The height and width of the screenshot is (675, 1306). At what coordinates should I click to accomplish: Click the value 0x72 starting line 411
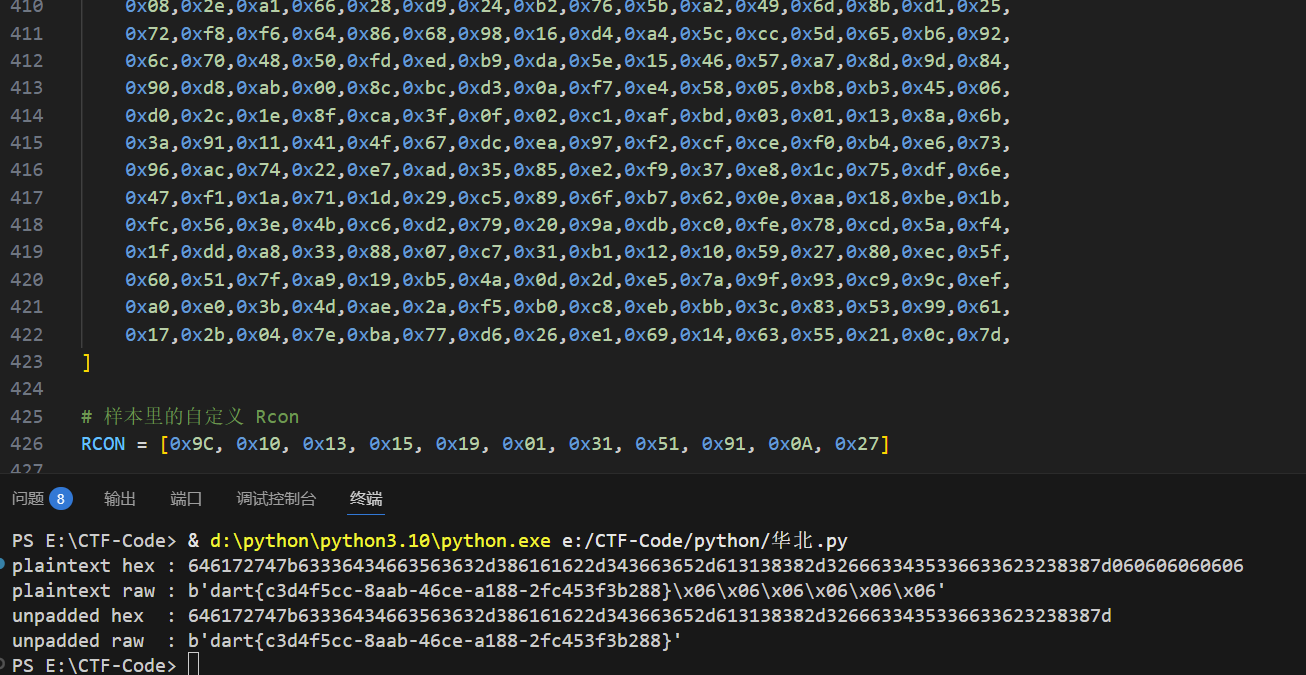coord(147,35)
